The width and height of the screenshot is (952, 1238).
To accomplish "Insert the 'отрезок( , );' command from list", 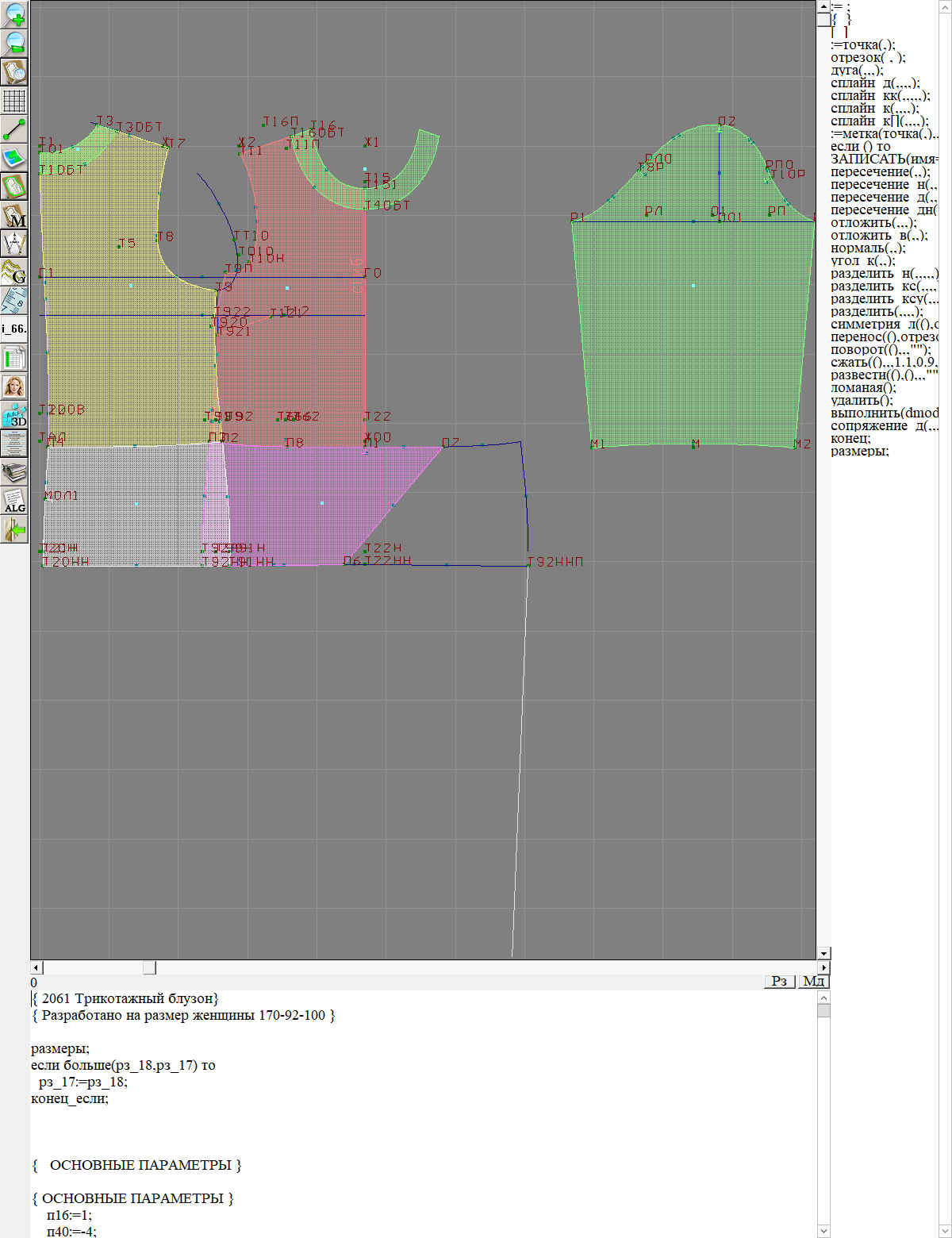I will pyautogui.click(x=868, y=57).
